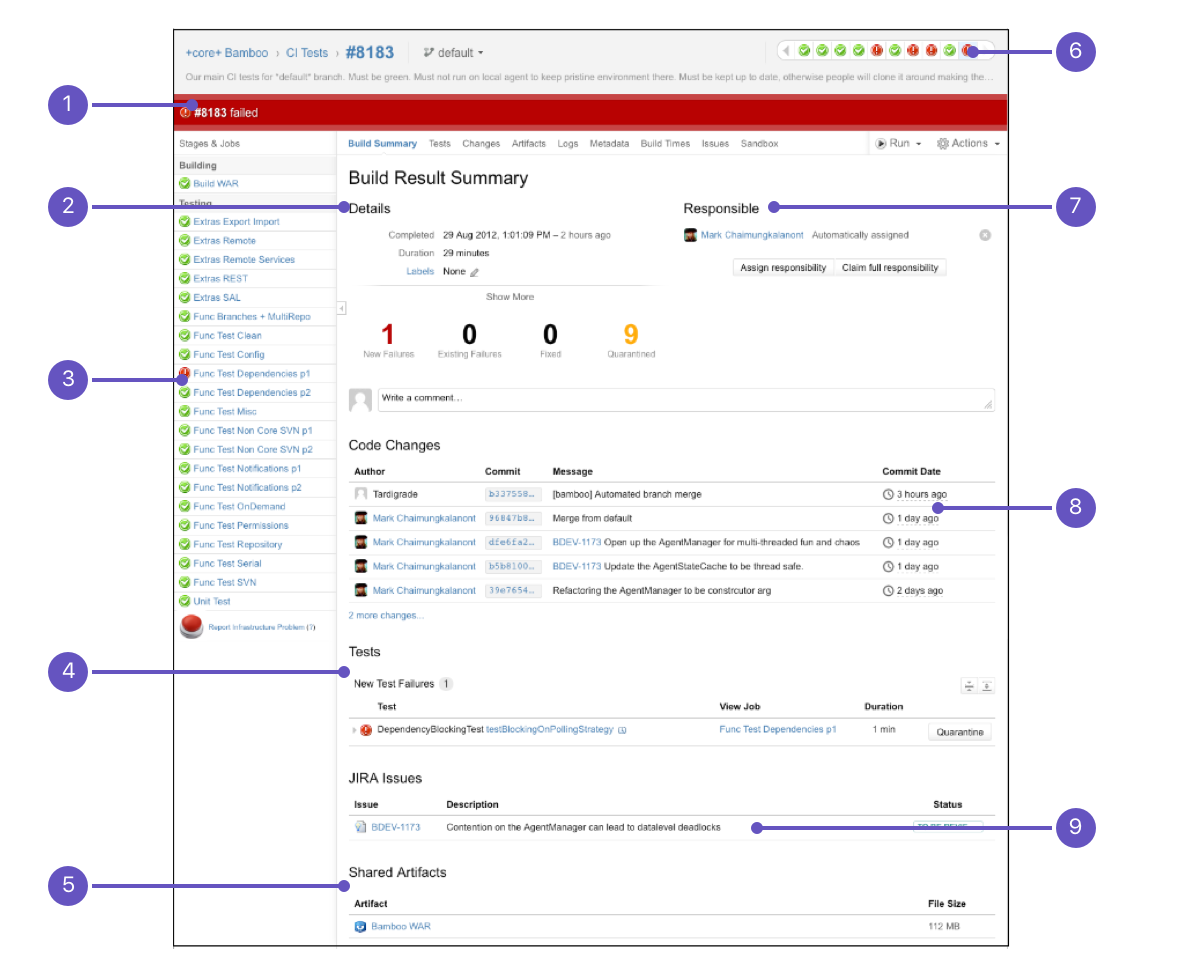This screenshot has width=1200, height=967.
Task: Expand all test failure rows icon
Action: [x=987, y=686]
